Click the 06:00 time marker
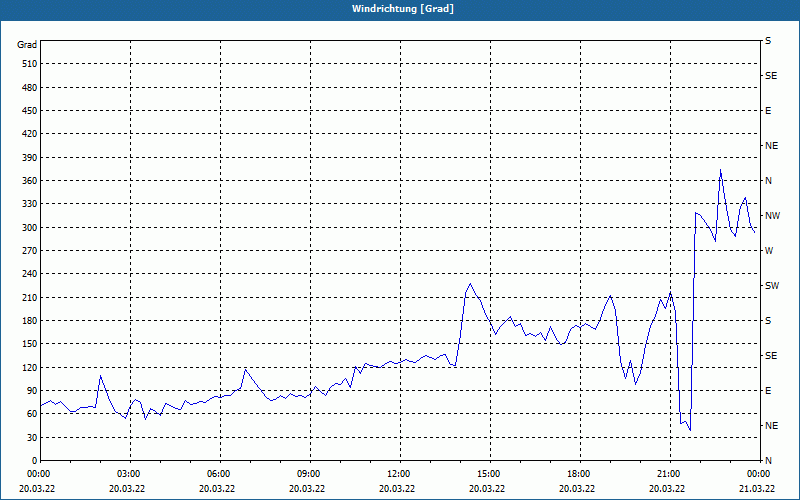Viewport: 800px width, 500px height. (x=218, y=473)
